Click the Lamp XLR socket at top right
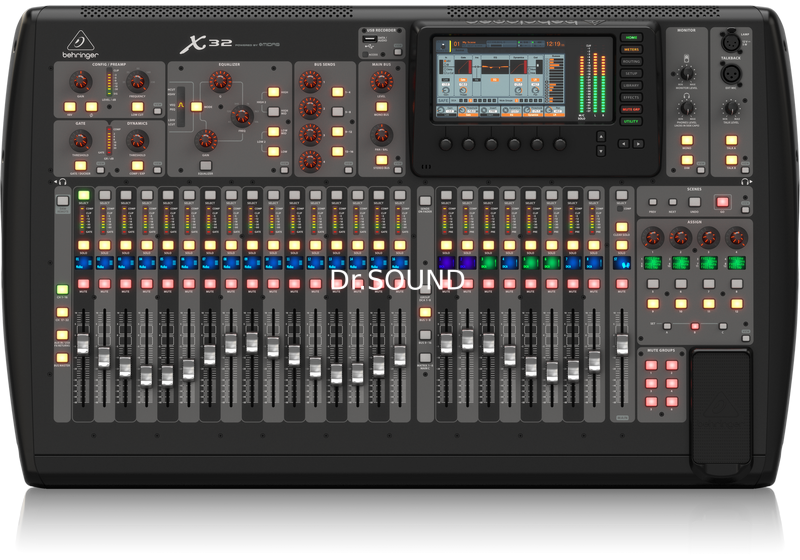 coord(731,42)
